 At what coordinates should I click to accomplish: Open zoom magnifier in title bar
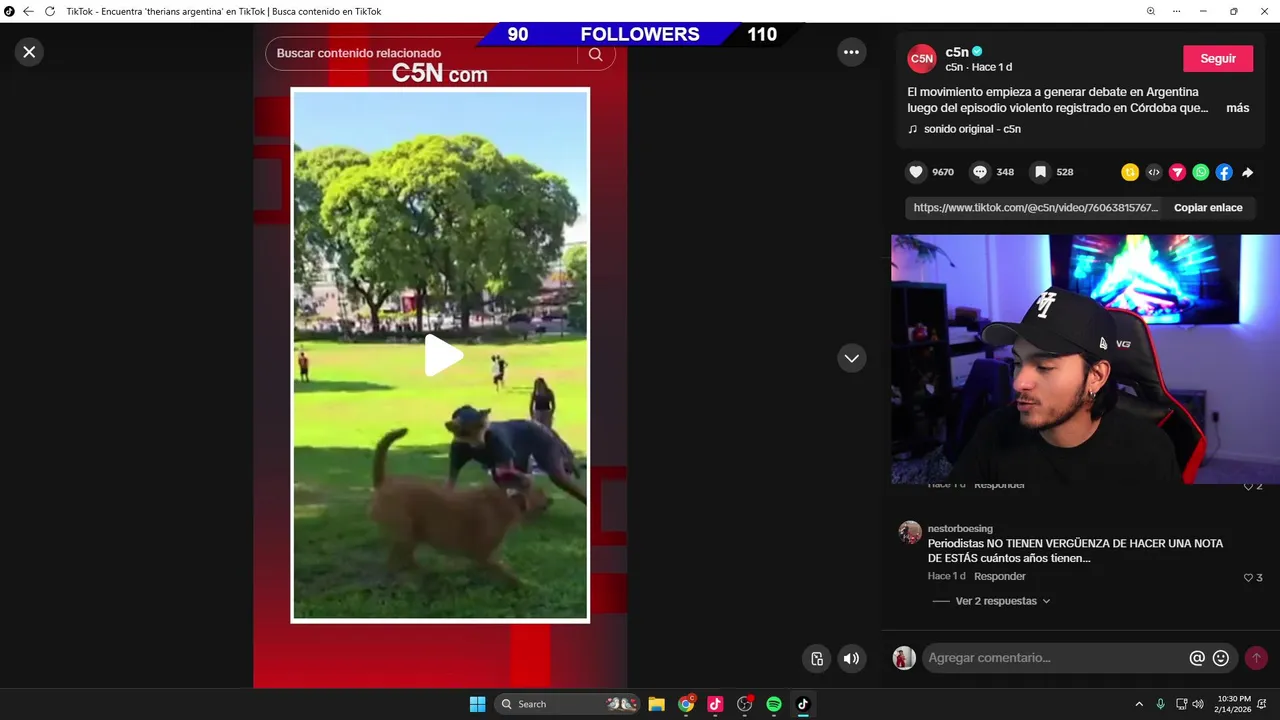pos(1151,11)
